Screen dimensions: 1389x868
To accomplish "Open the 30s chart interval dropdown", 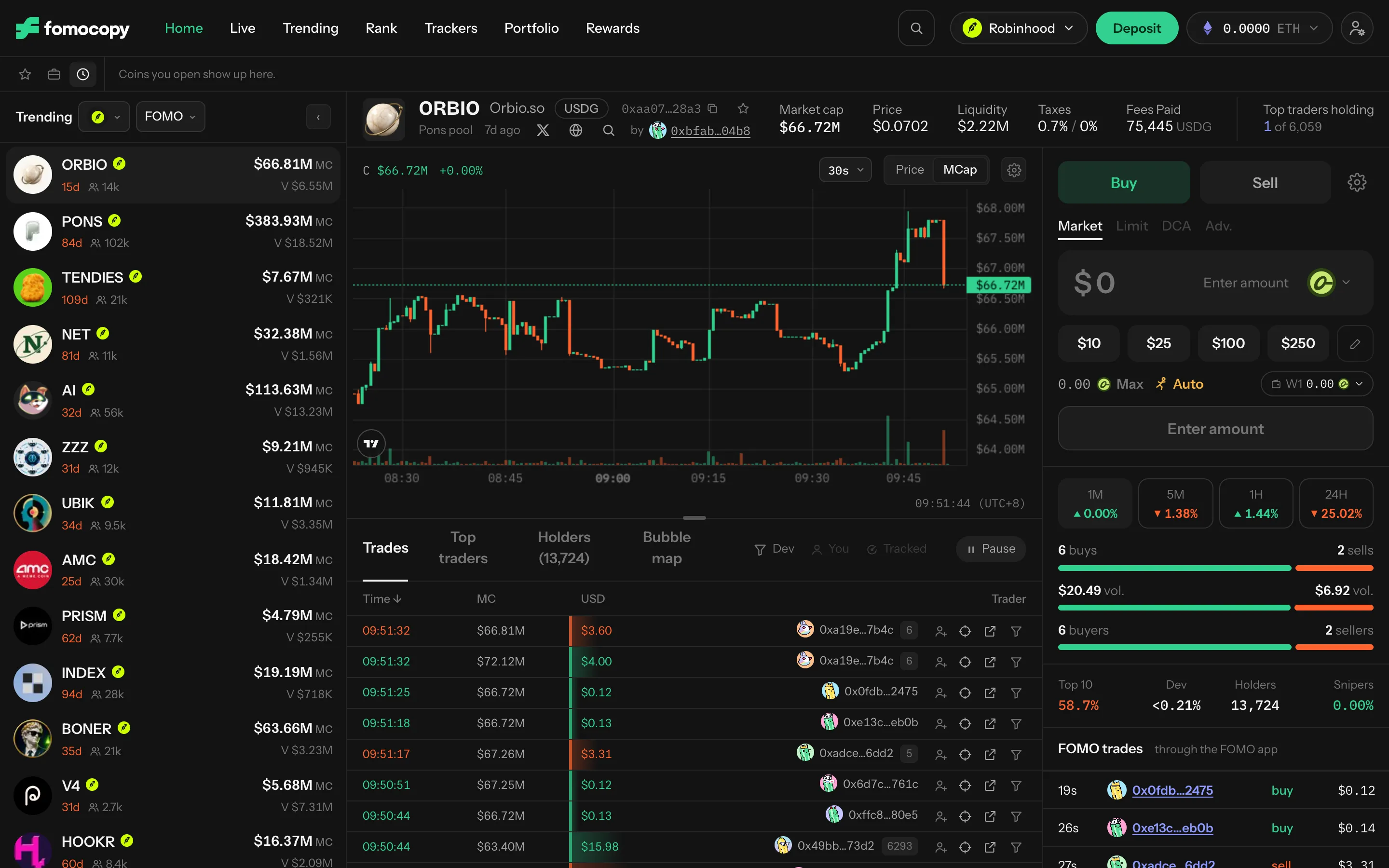I will [x=845, y=170].
